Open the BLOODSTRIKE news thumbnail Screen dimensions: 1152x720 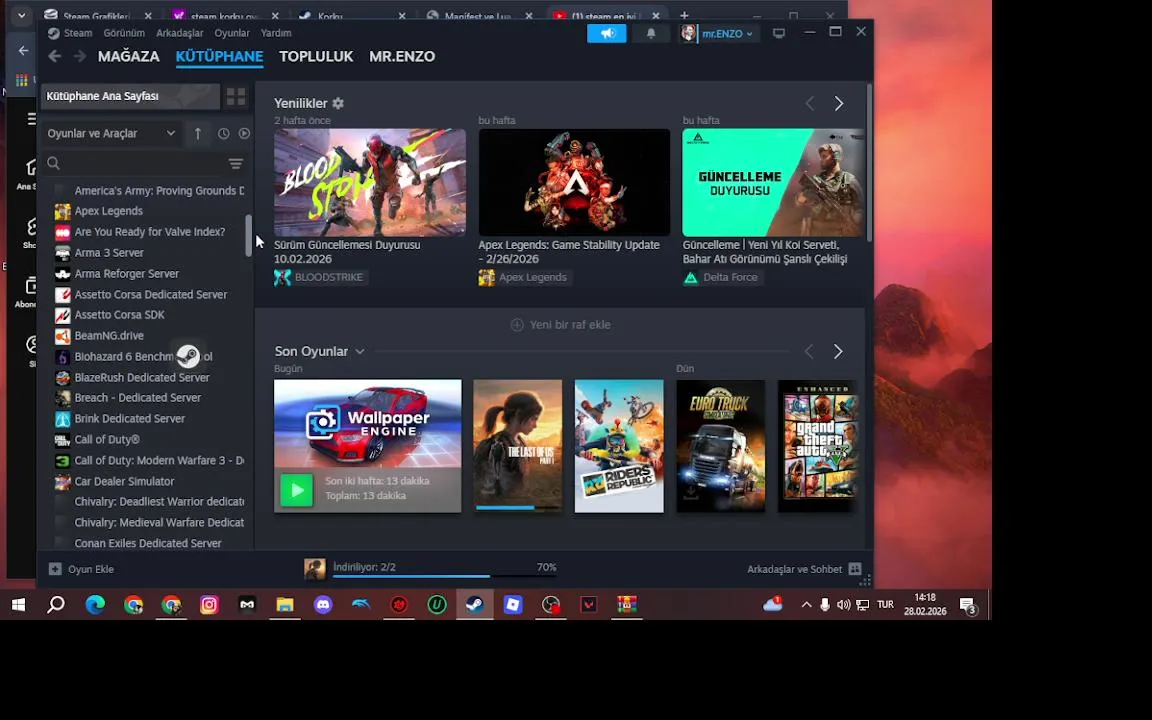point(370,182)
